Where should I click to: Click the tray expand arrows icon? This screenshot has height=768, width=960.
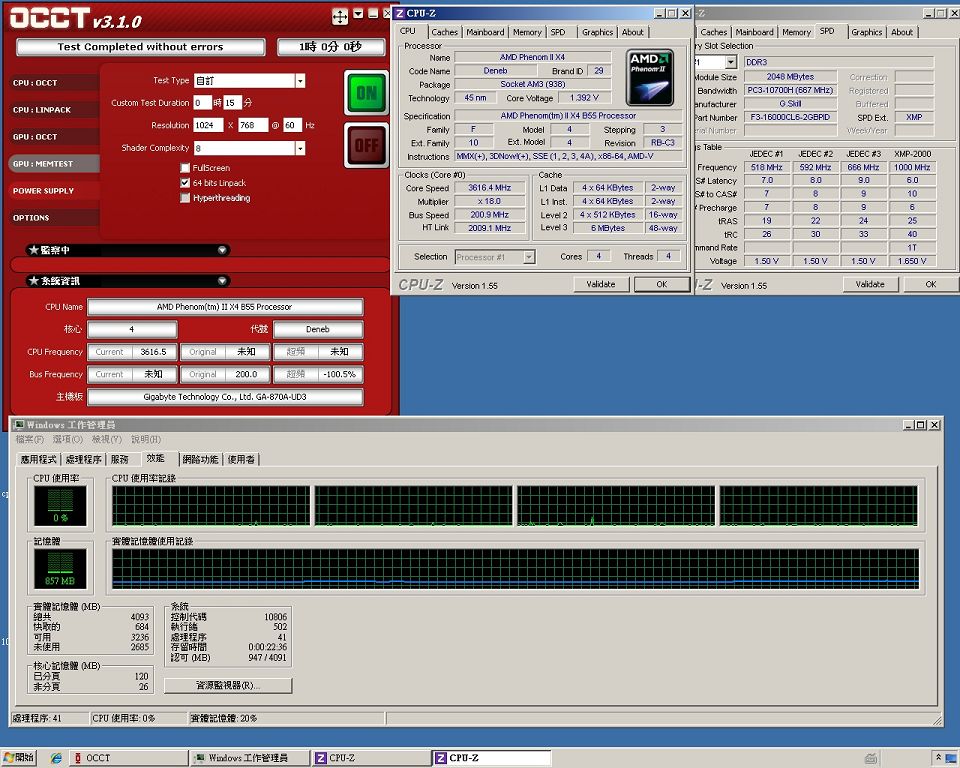pos(937,758)
